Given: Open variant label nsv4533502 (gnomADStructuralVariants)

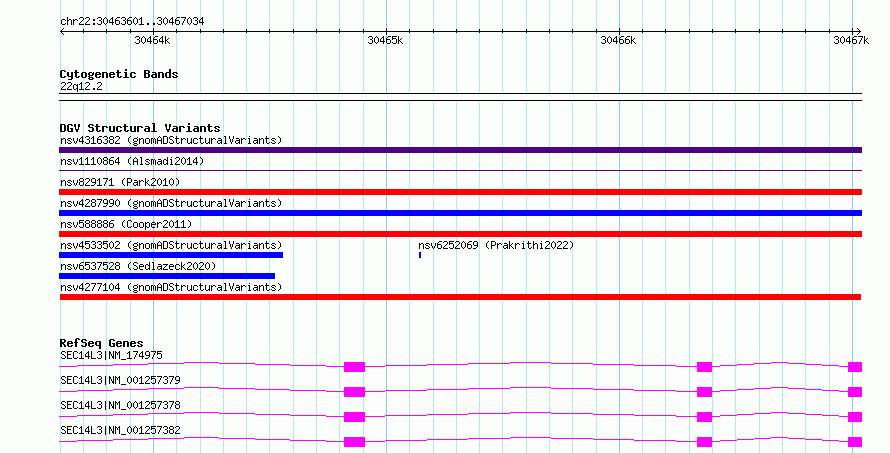Looking at the screenshot, I should coord(171,245).
